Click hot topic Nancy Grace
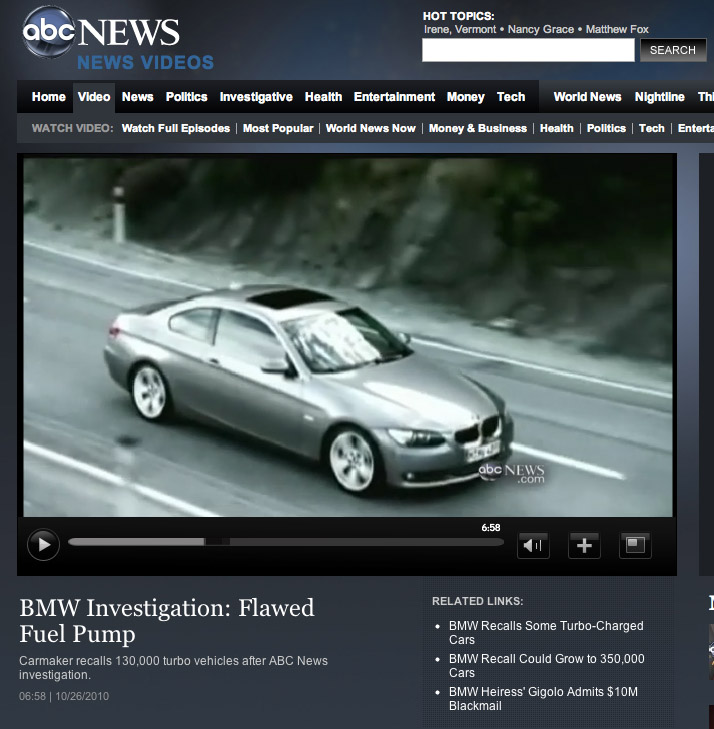This screenshot has width=714, height=729. coord(541,29)
